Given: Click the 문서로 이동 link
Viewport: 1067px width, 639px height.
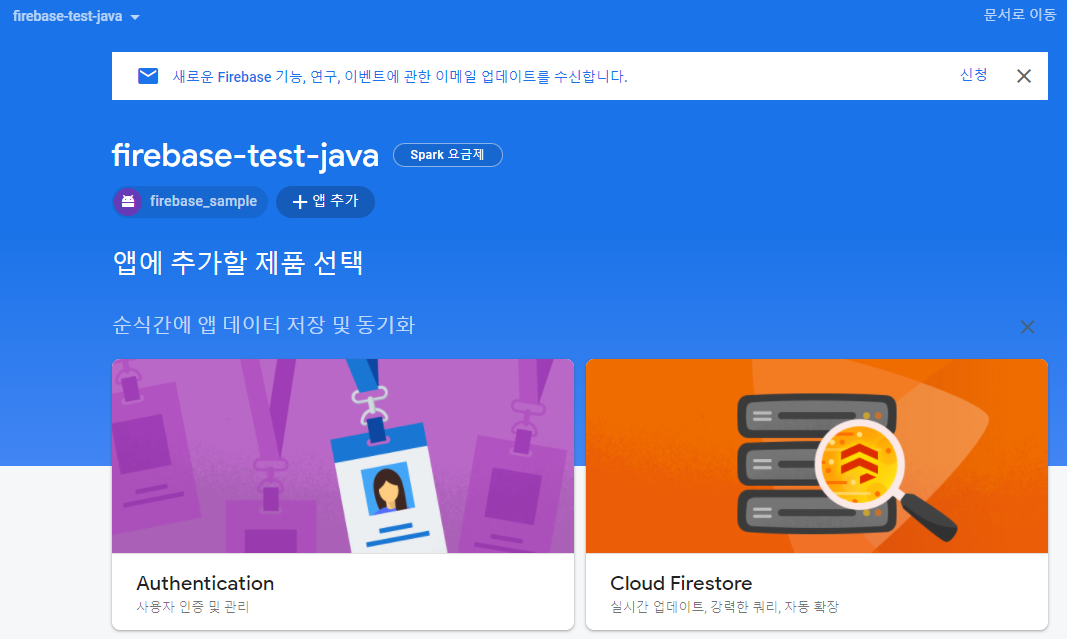Looking at the screenshot, I should 1019,15.
